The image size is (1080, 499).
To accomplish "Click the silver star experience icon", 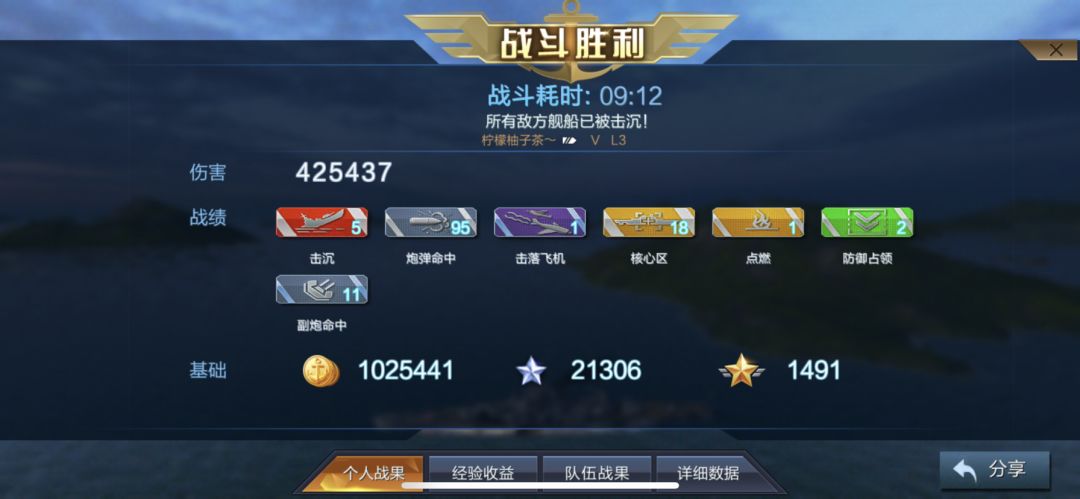I will coord(531,371).
